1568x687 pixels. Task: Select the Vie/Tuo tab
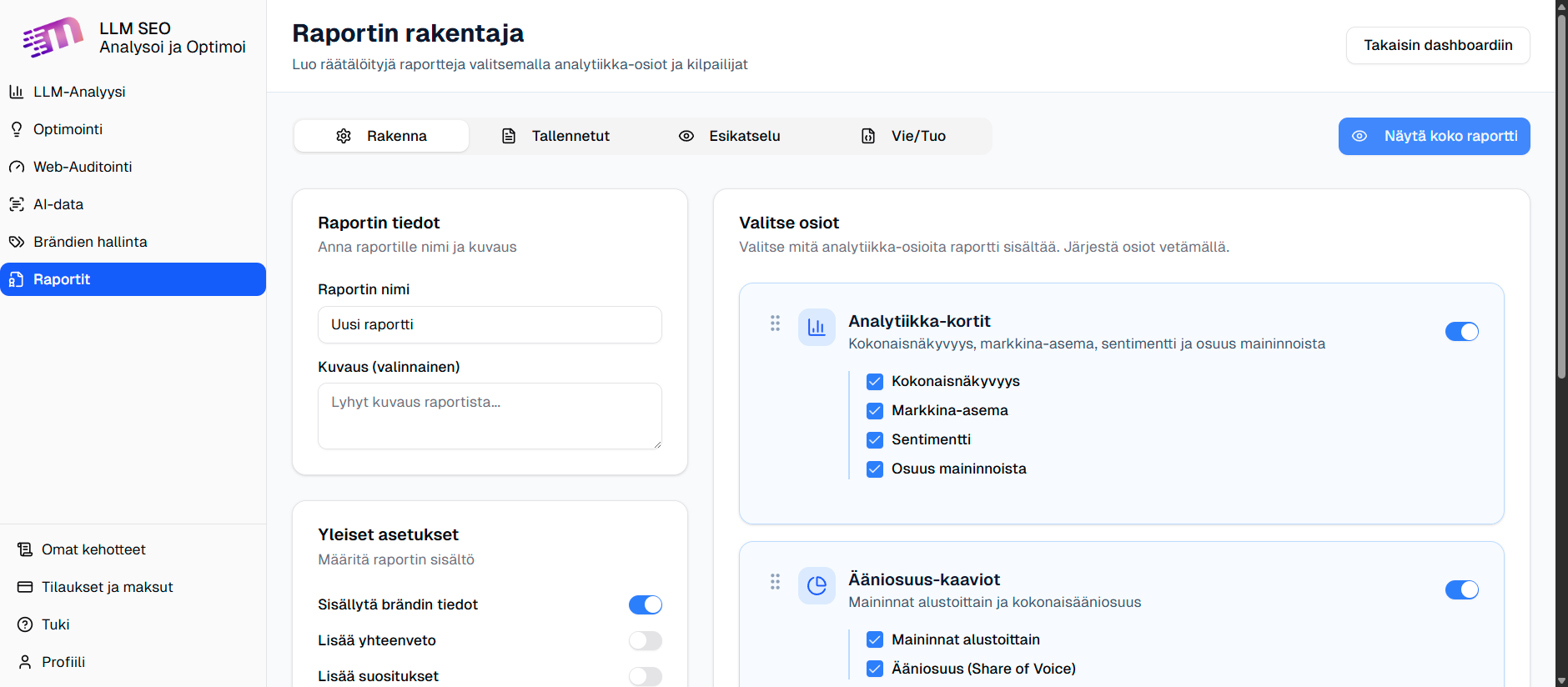(903, 136)
